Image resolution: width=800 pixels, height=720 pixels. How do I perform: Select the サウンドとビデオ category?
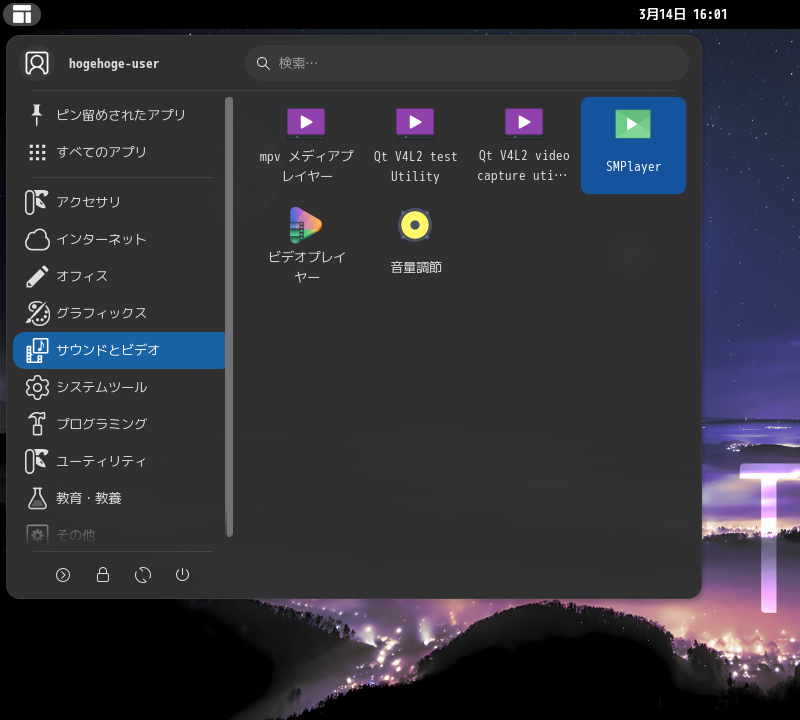[118, 350]
